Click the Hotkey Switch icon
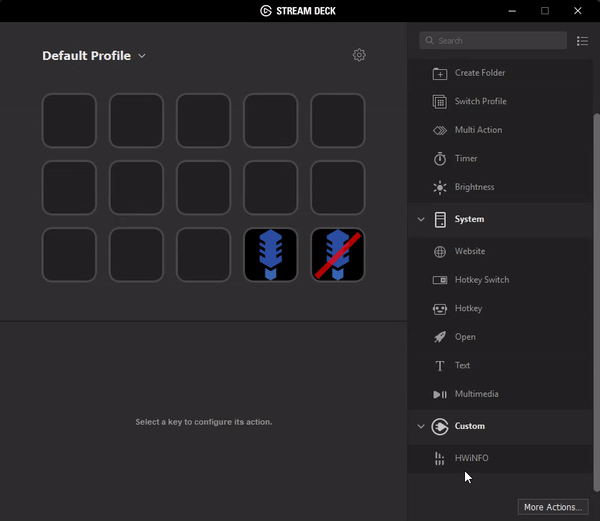Screen dimensions: 600x521 point(440,280)
